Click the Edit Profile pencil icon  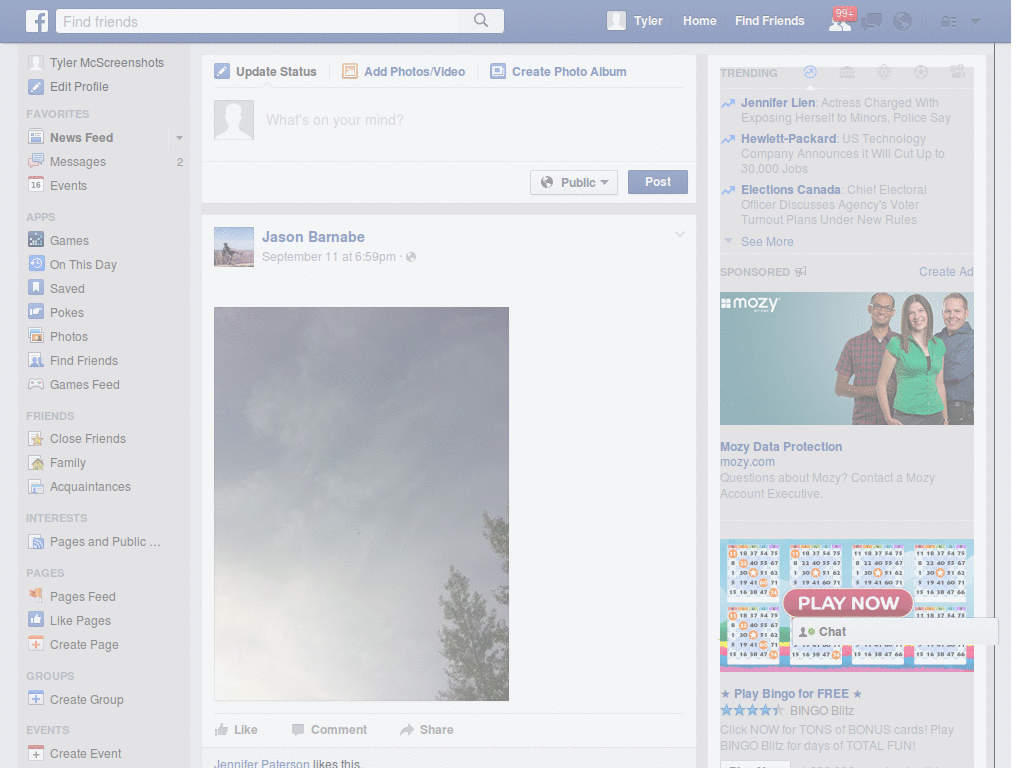[36, 86]
